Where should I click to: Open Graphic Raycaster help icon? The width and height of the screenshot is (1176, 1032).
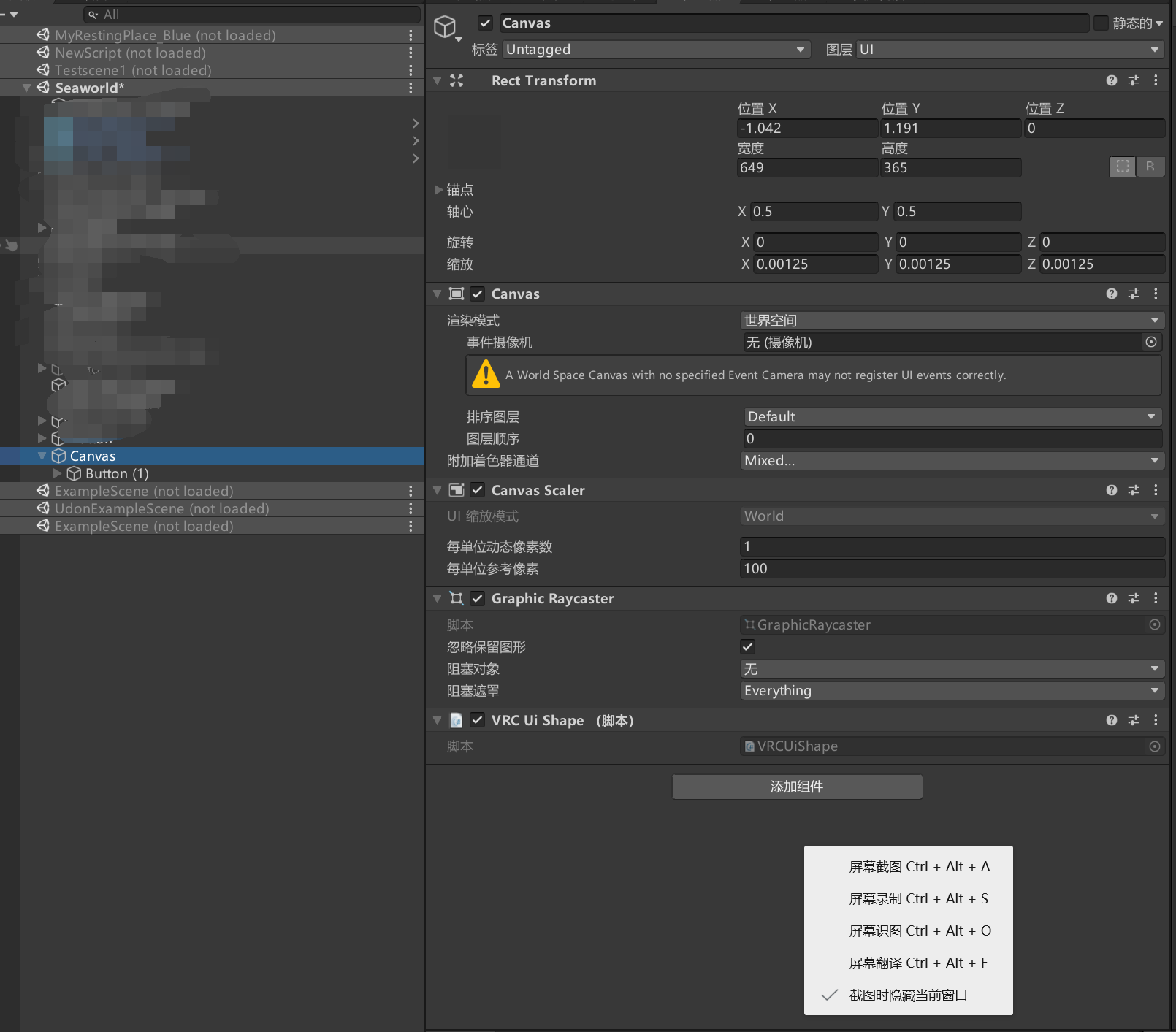[x=1111, y=598]
